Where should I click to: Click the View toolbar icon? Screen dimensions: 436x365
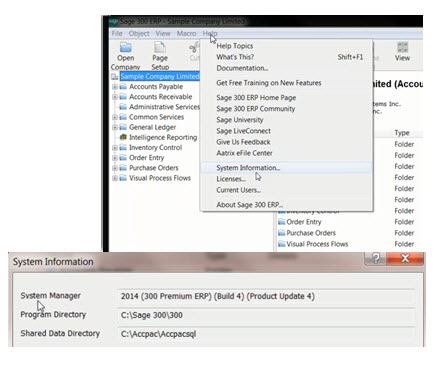(402, 47)
